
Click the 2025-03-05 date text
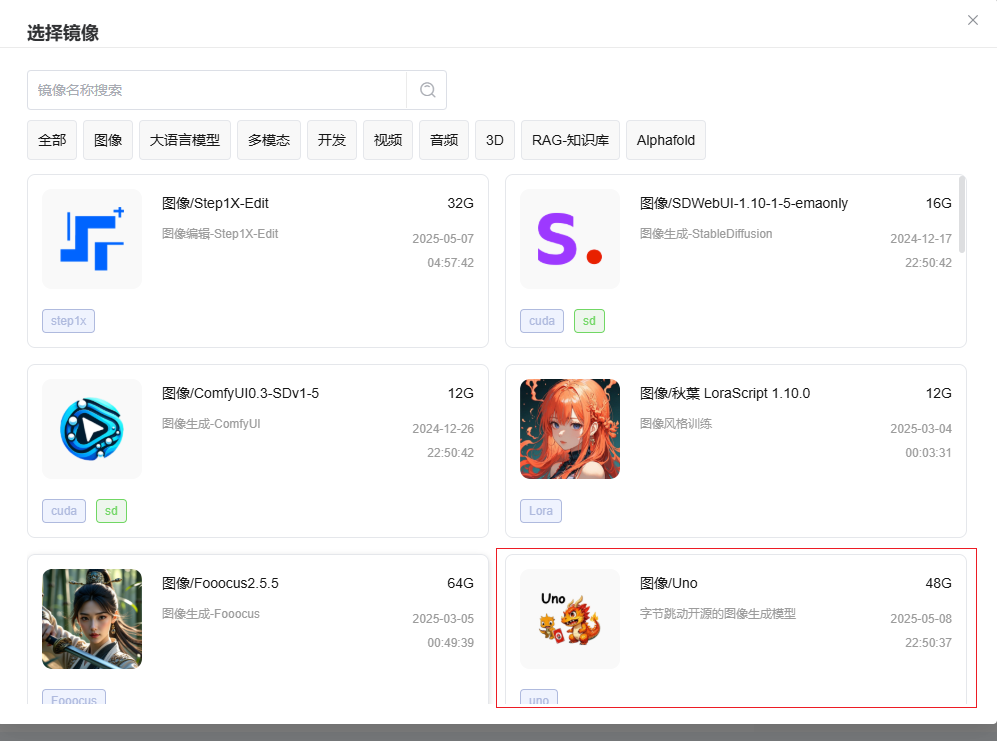point(443,619)
